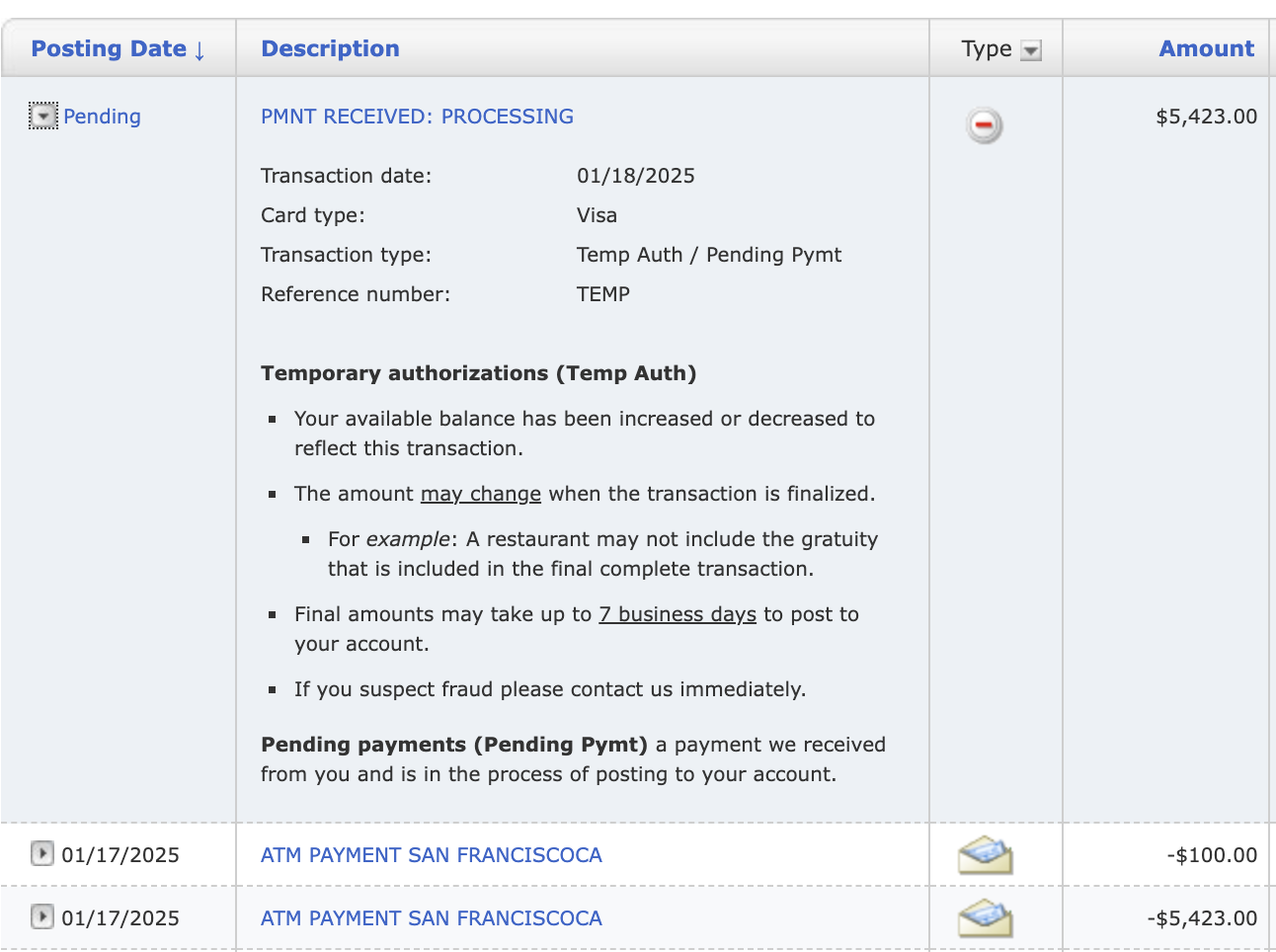
Task: Click the '7 business days' link
Action: point(678,613)
